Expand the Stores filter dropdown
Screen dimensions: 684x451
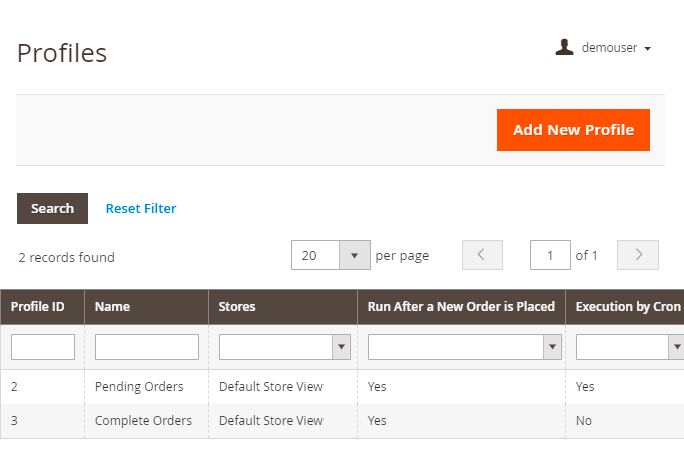[342, 347]
